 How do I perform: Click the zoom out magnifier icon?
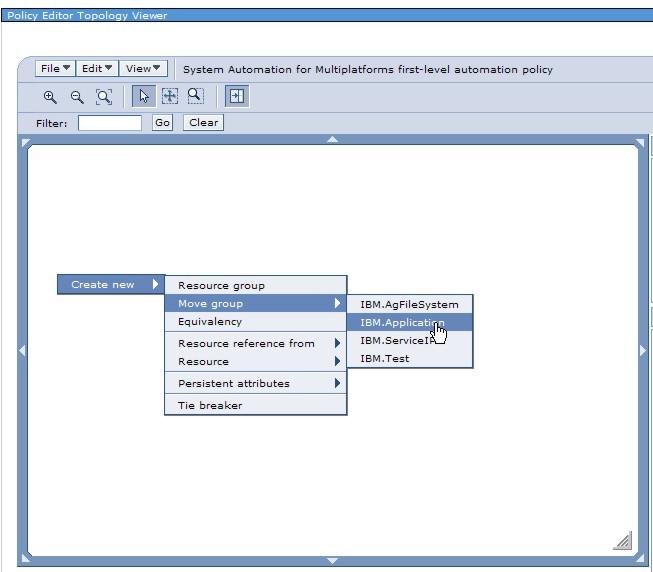tap(77, 97)
